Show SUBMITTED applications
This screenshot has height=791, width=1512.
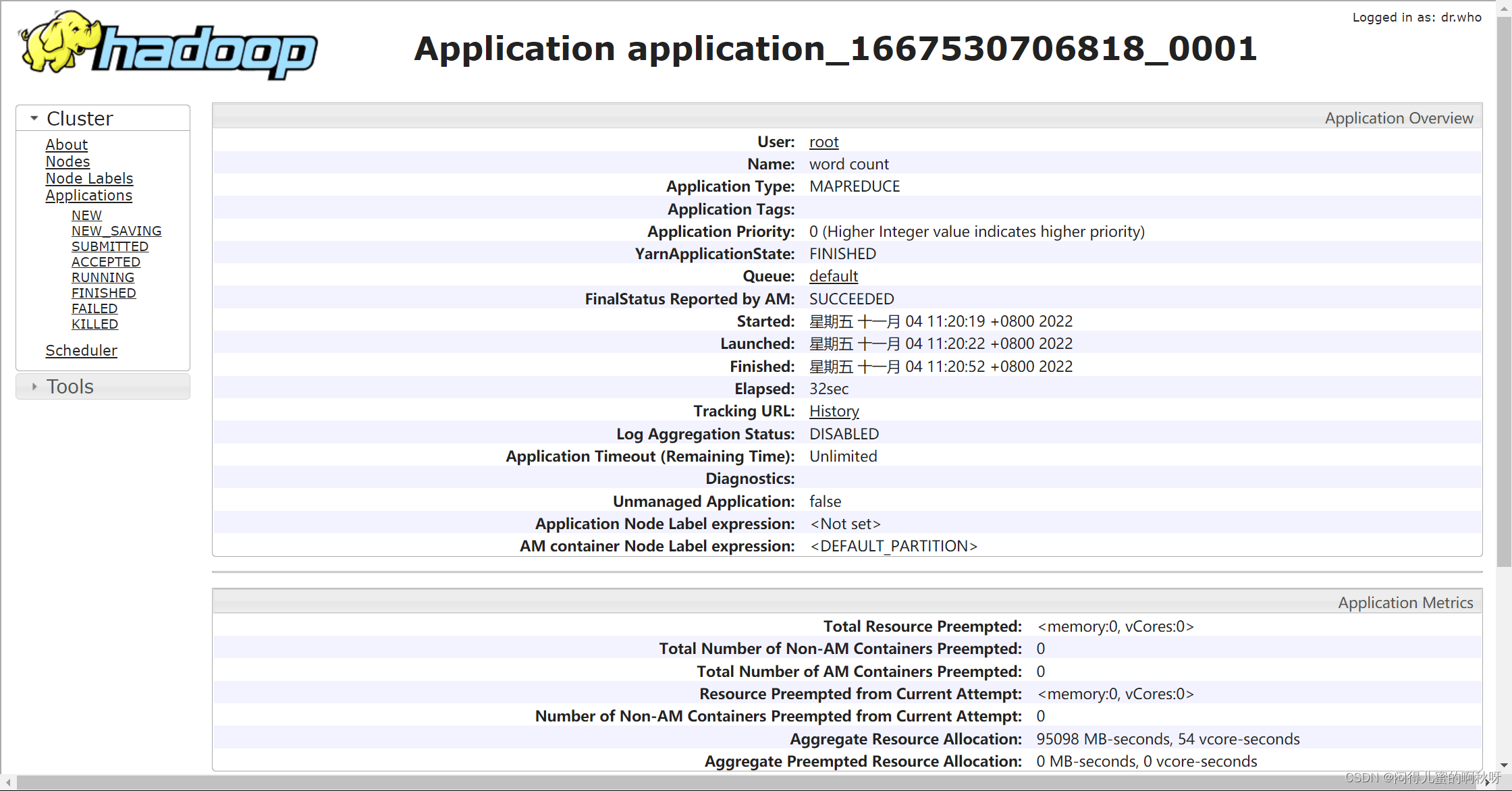[x=109, y=246]
